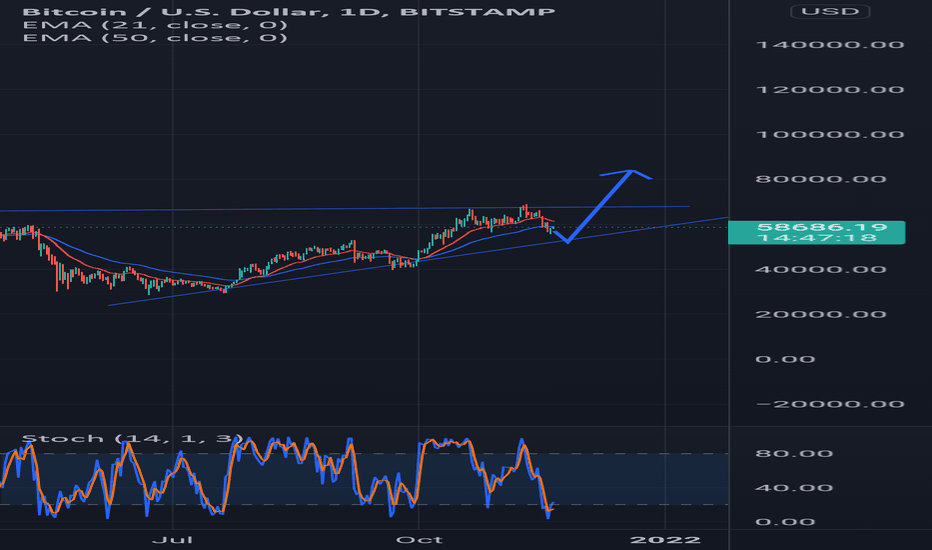Click the 0.00 price axis label
Viewport: 932px width, 550px height.
(x=785, y=359)
